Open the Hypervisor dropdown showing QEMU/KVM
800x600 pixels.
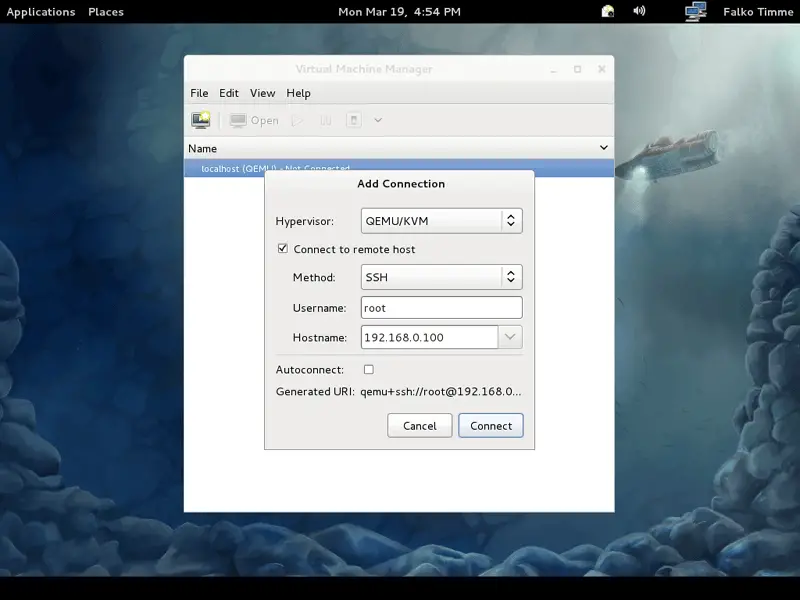tap(441, 221)
